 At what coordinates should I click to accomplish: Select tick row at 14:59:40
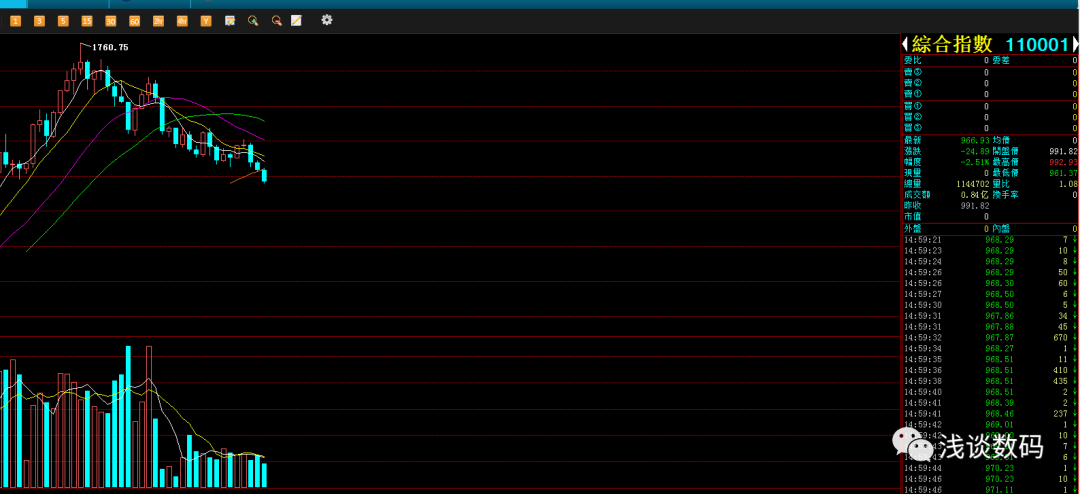point(990,392)
